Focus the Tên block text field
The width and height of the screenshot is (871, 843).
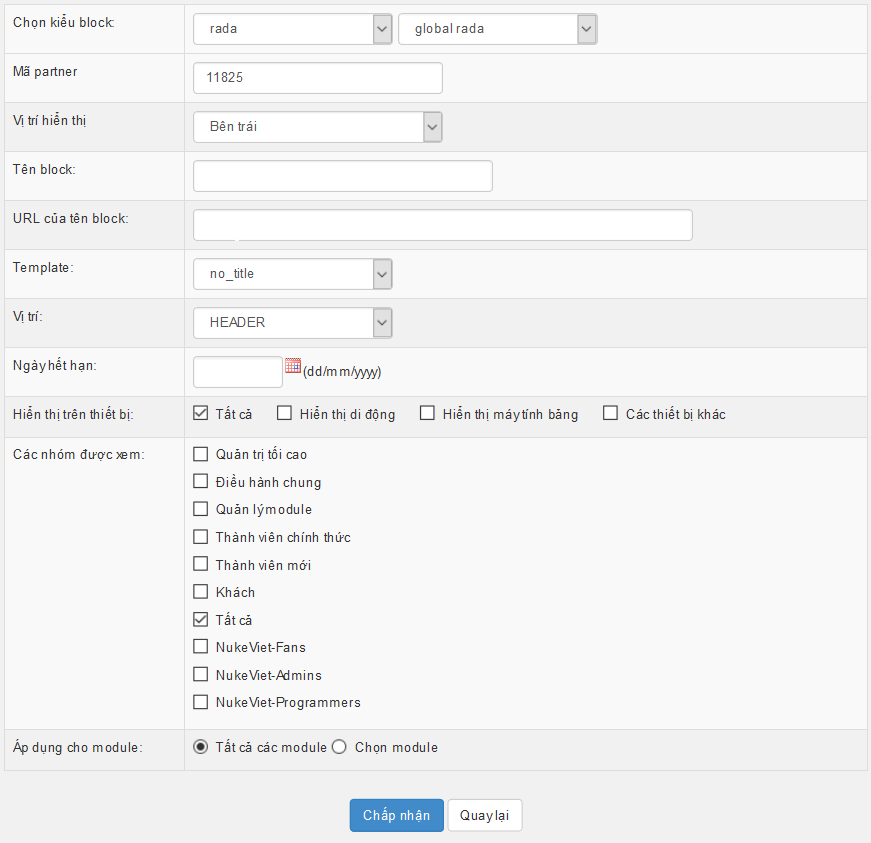343,176
